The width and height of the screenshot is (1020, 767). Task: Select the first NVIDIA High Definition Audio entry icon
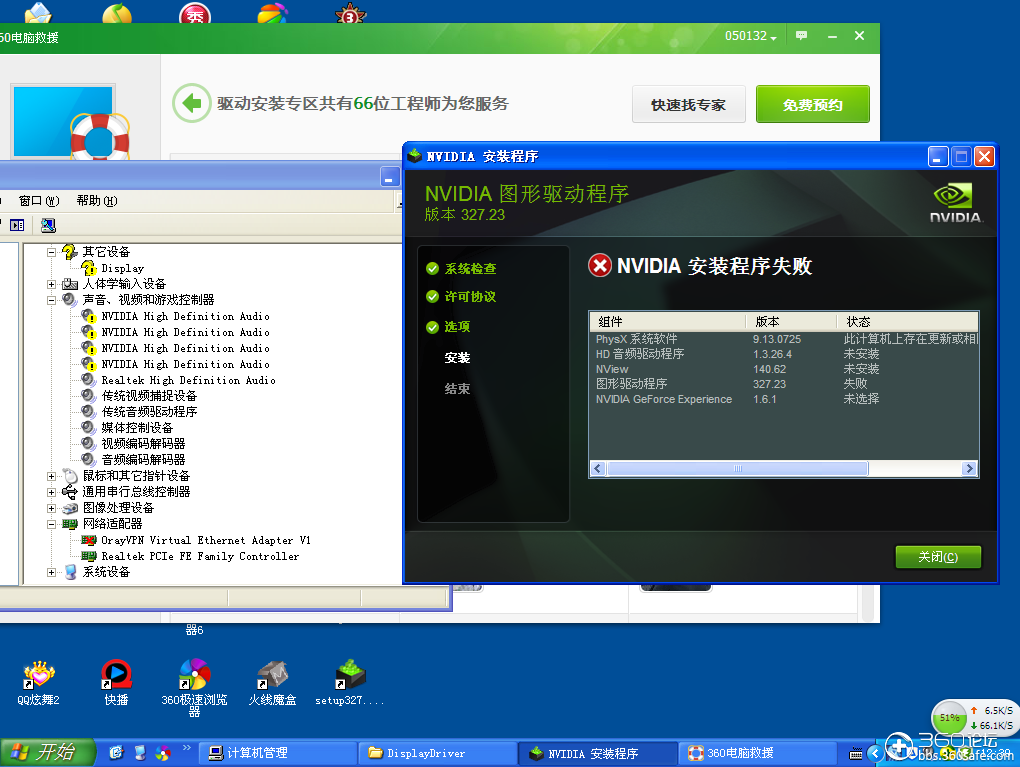pyautogui.click(x=89, y=316)
